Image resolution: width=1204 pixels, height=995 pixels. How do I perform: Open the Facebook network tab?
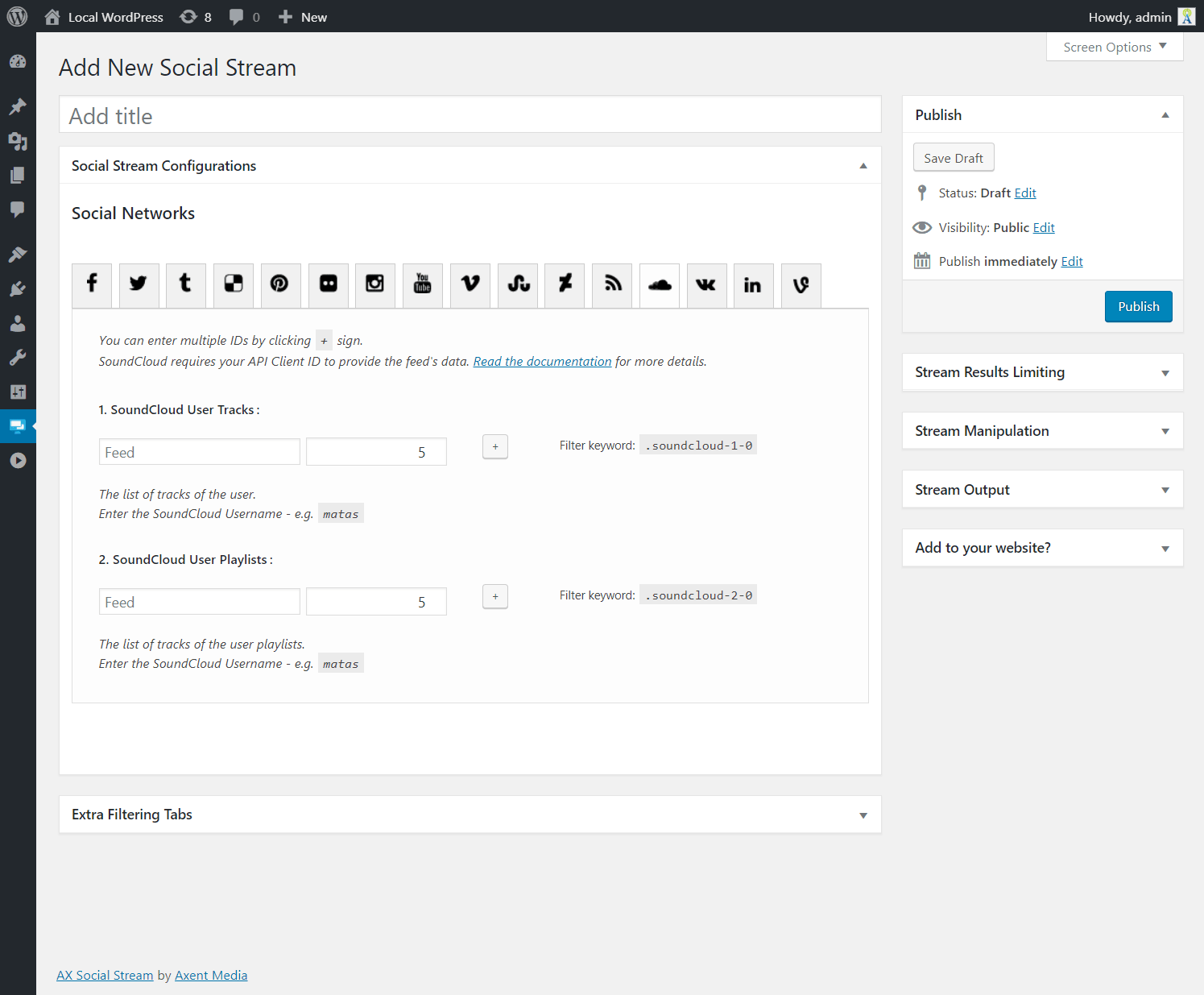[92, 284]
